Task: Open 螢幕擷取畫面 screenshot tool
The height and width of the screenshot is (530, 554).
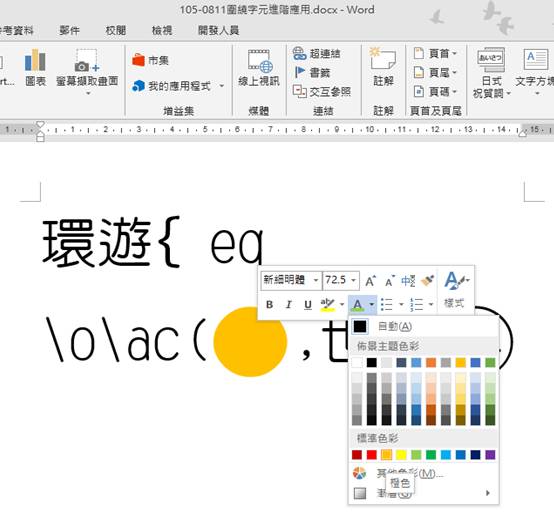Action: [87, 71]
